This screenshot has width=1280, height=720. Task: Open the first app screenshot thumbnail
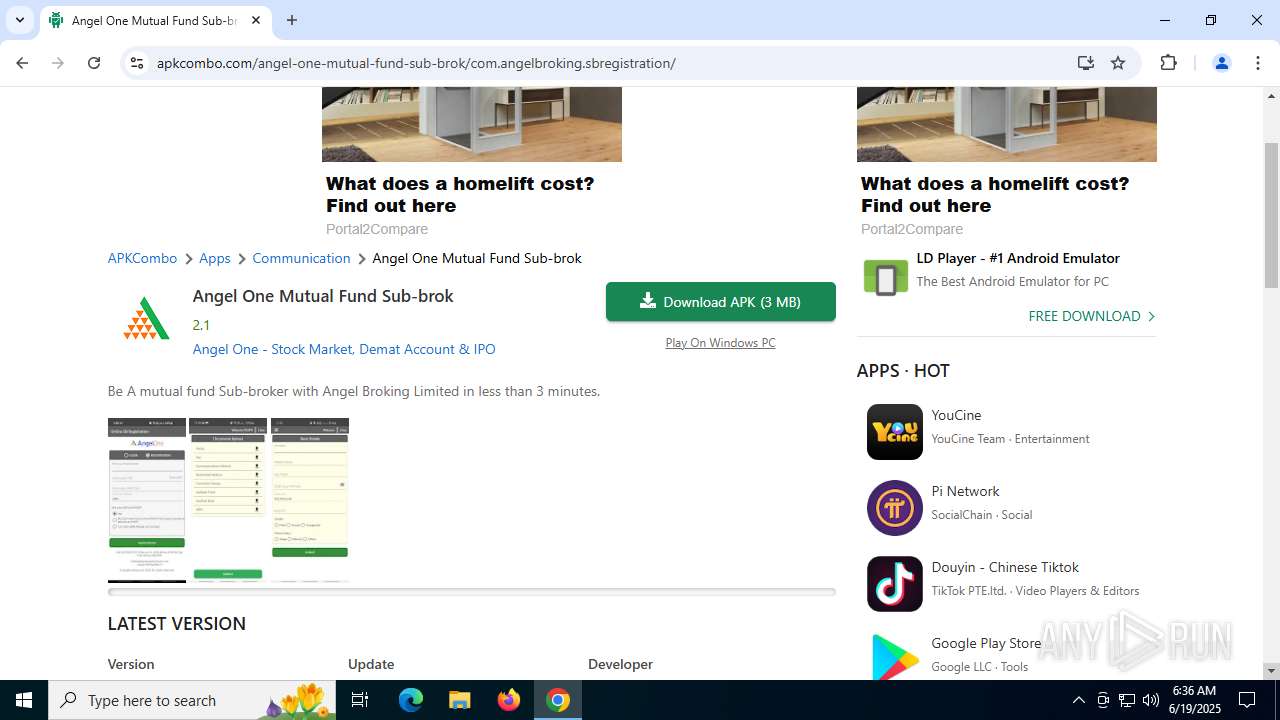tap(147, 500)
